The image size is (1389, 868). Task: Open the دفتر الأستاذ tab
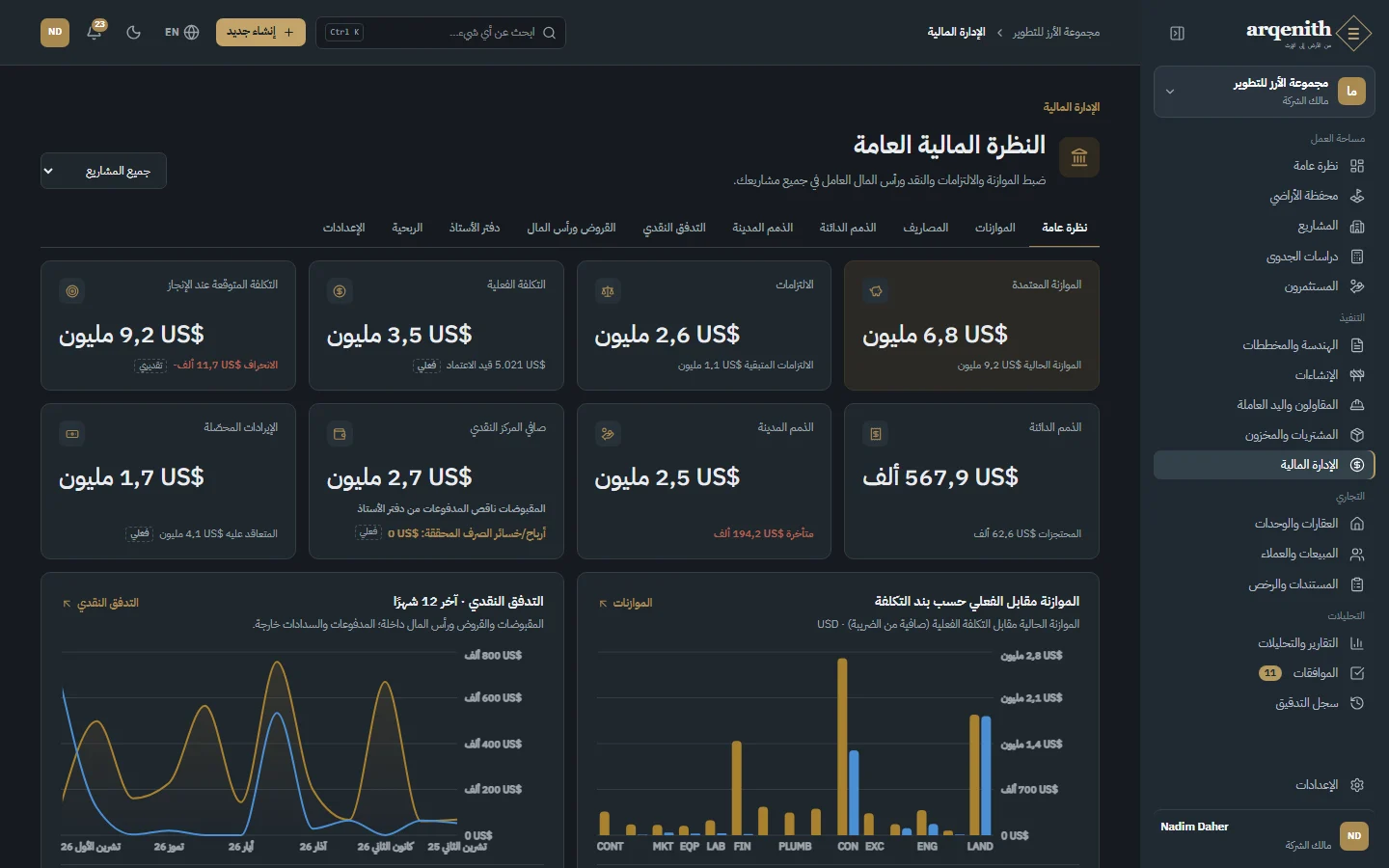point(475,228)
